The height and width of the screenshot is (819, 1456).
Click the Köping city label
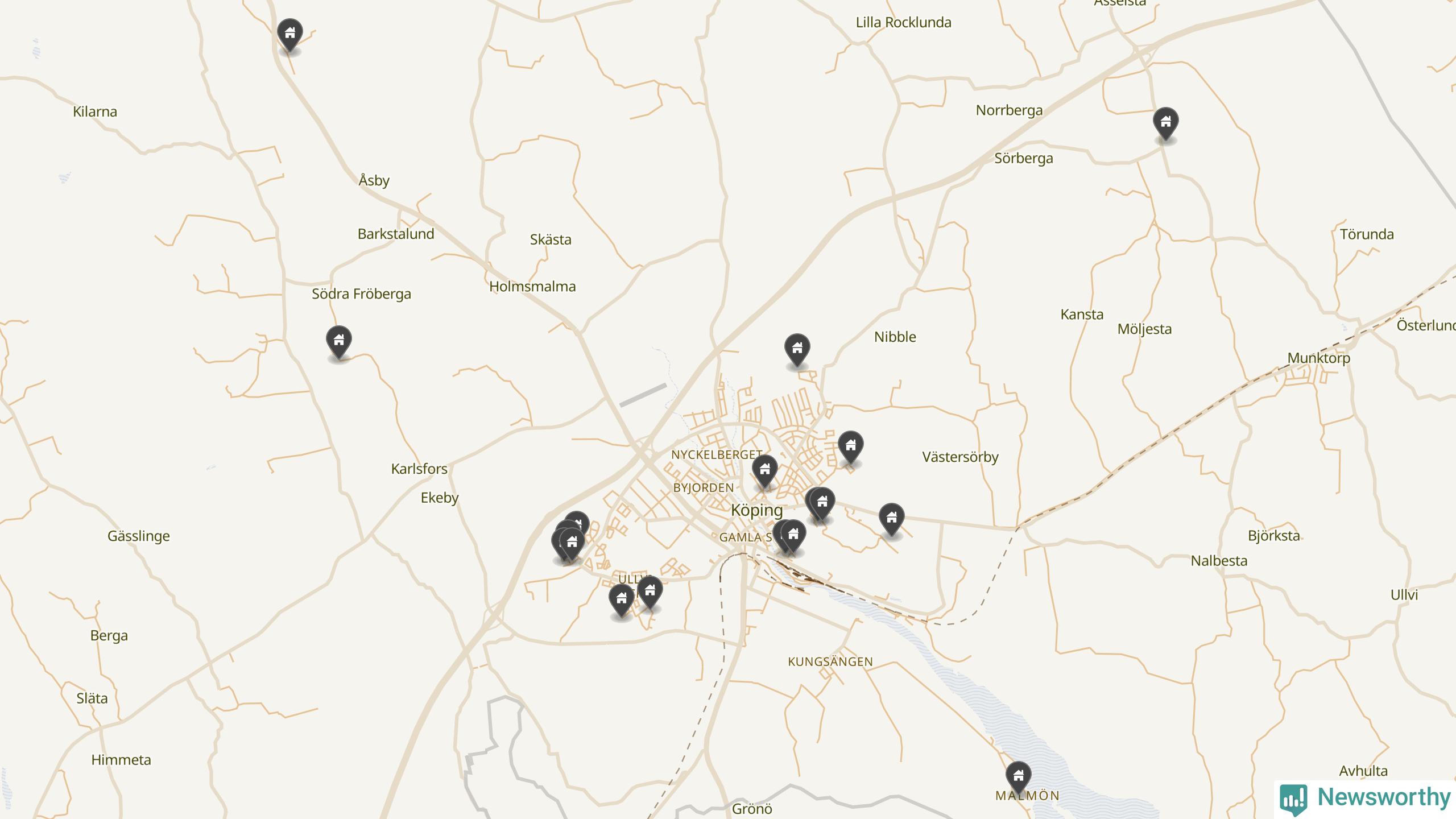point(756,510)
